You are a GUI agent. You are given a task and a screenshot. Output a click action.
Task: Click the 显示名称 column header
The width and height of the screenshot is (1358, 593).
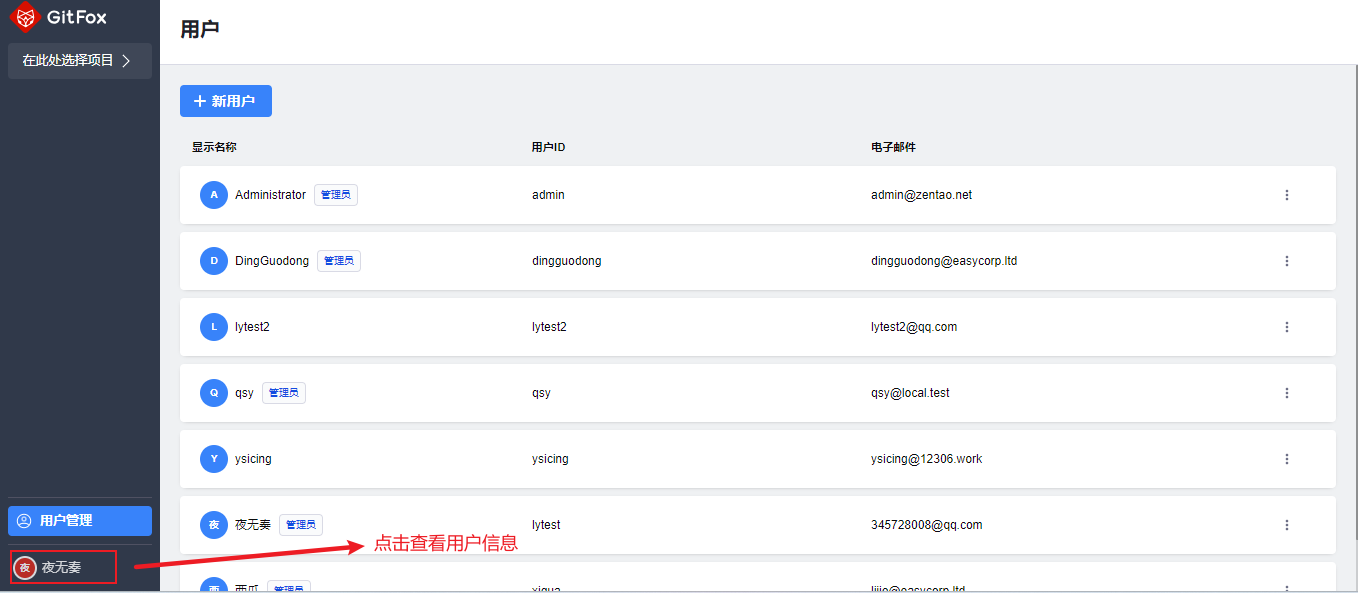214,147
